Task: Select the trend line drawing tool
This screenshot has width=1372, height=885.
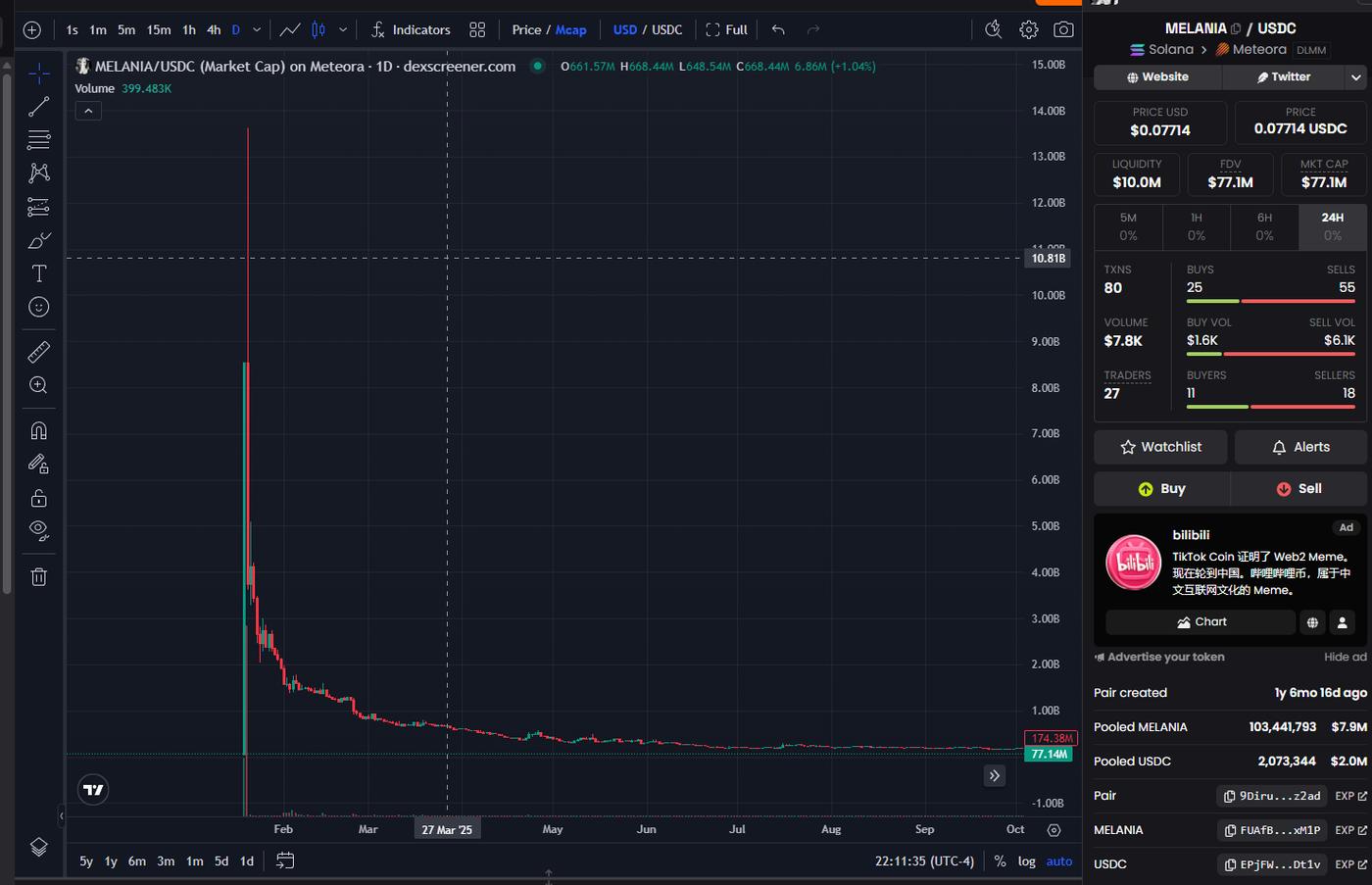Action: coord(38,107)
